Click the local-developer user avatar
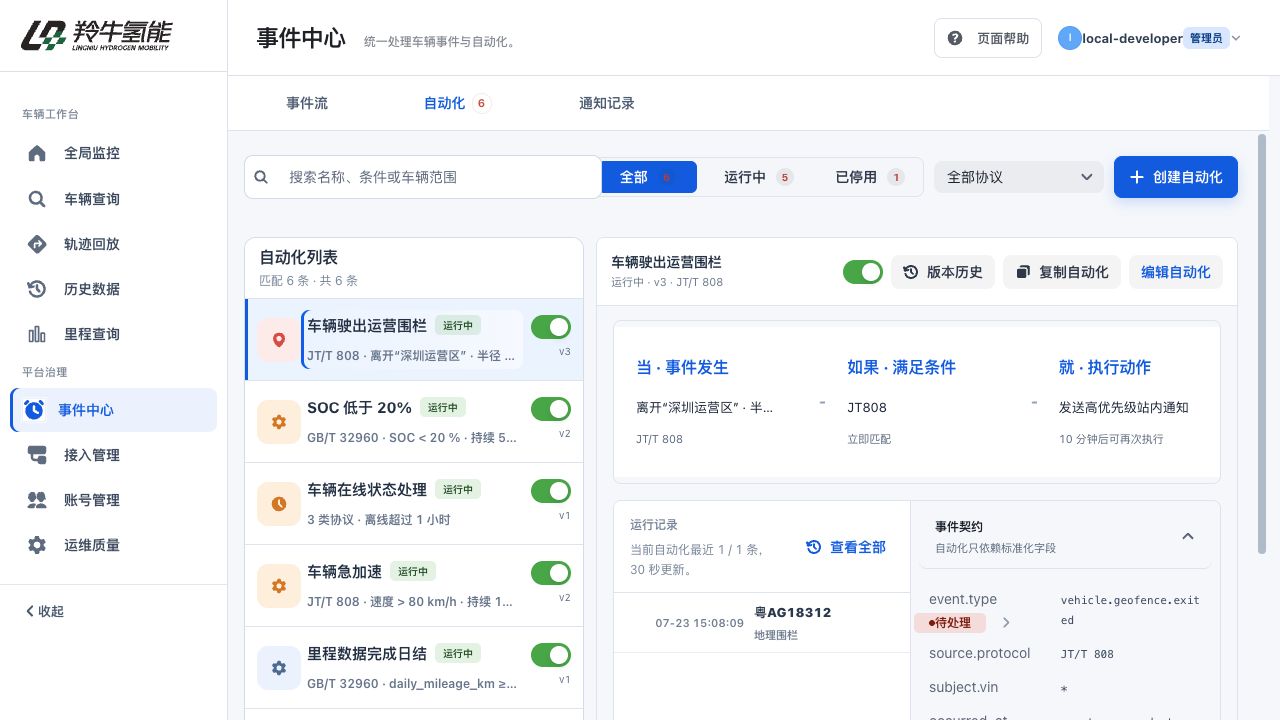 (x=1070, y=38)
